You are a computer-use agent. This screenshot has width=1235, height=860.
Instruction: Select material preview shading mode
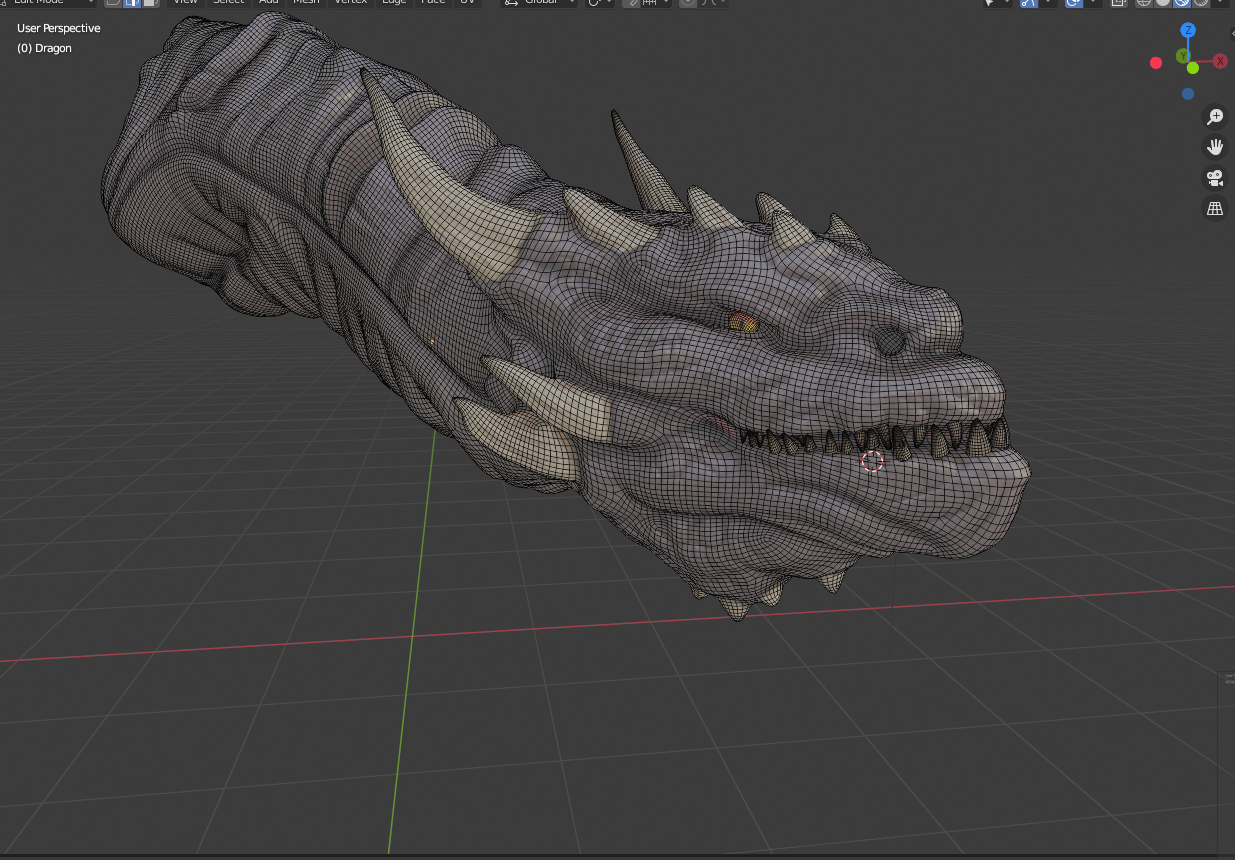tap(1181, 2)
